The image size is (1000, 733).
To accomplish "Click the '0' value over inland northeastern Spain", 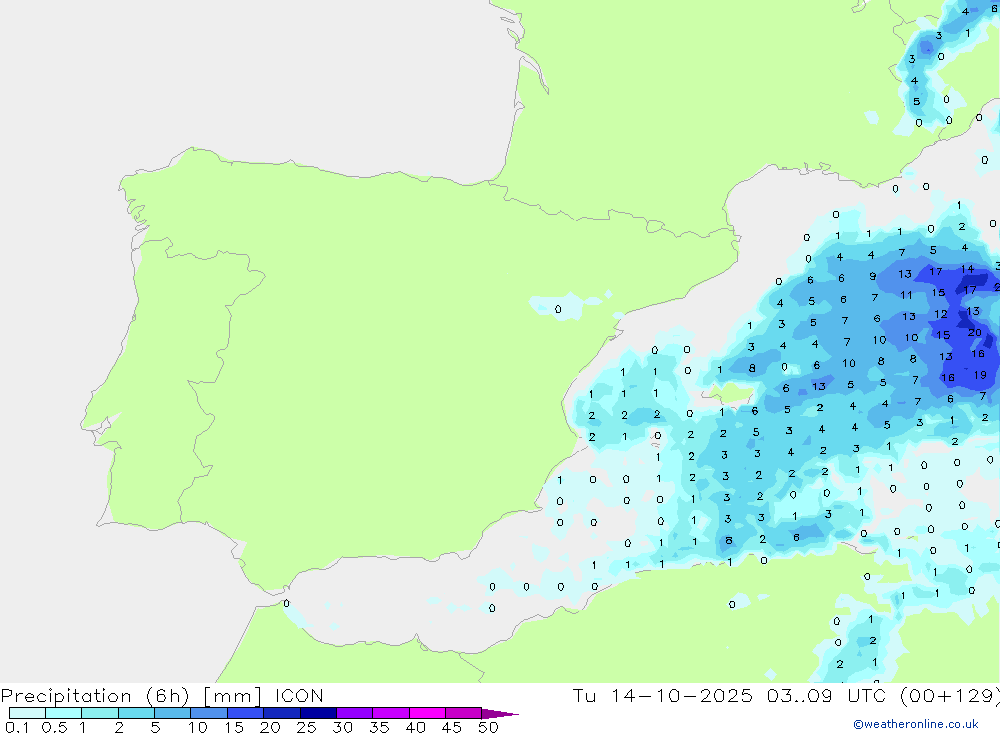I will click(558, 309).
